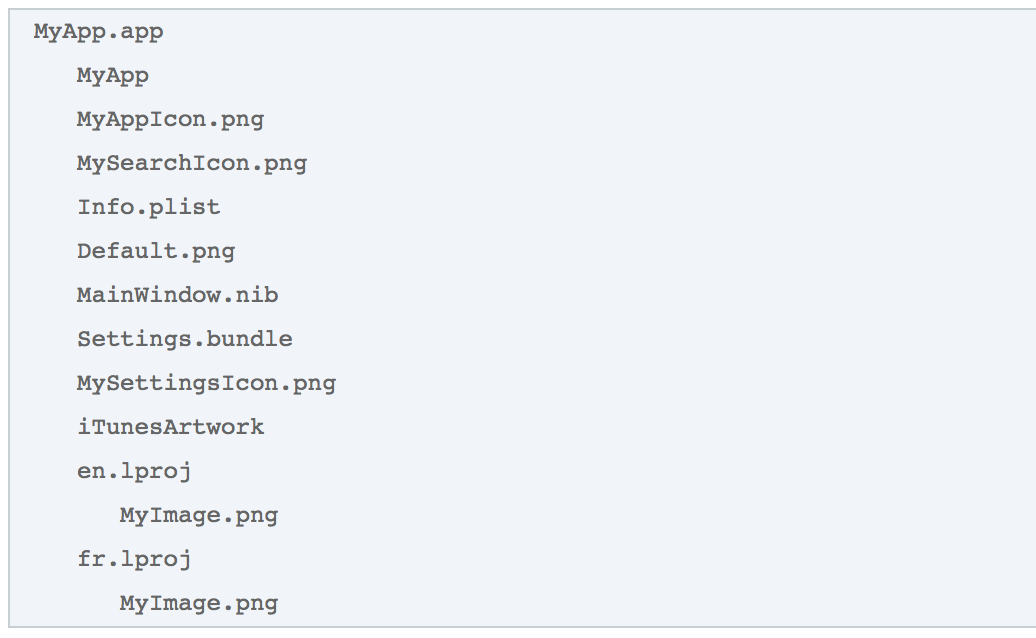The width and height of the screenshot is (1036, 638).
Task: Click the en.lproj folder line
Action: [134, 471]
